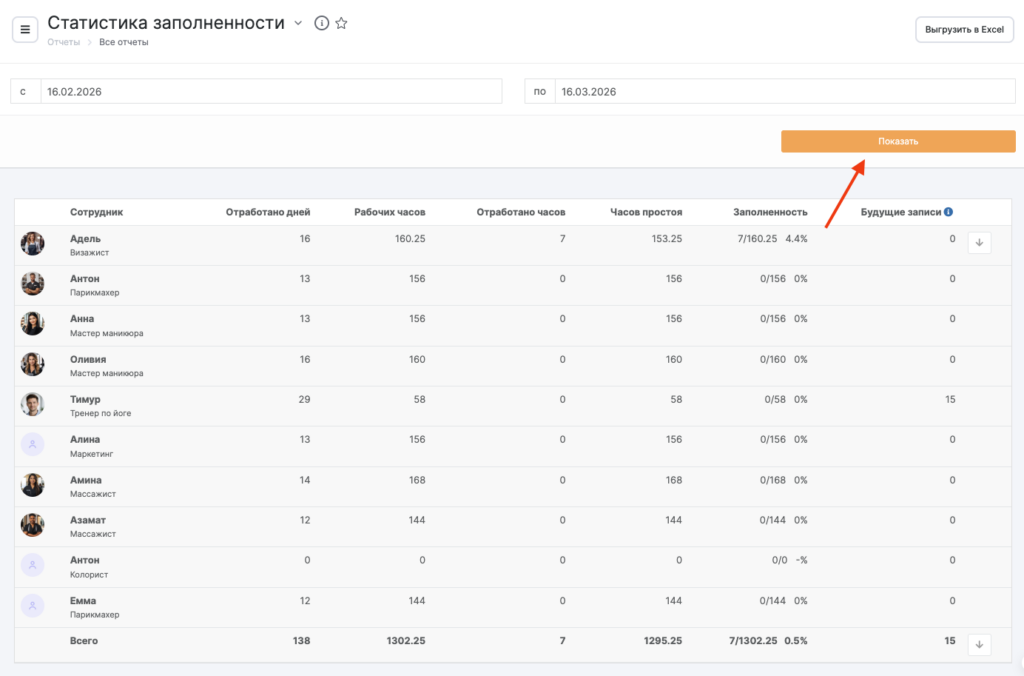Sort by Заполненность column header

[x=770, y=212]
